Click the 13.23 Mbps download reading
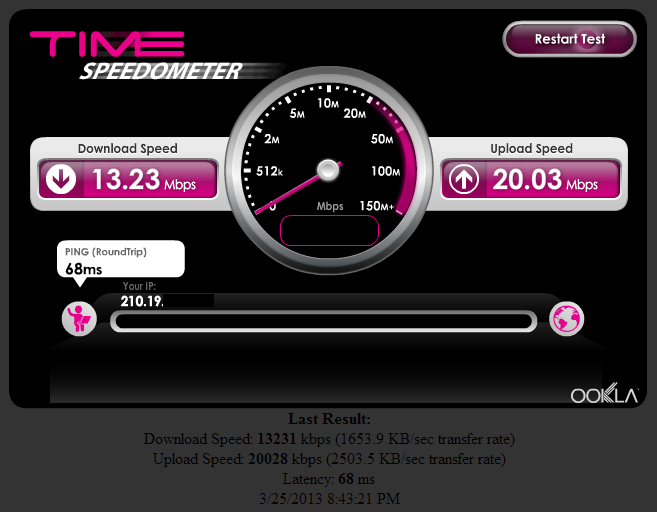This screenshot has height=512, width=657. click(x=144, y=180)
